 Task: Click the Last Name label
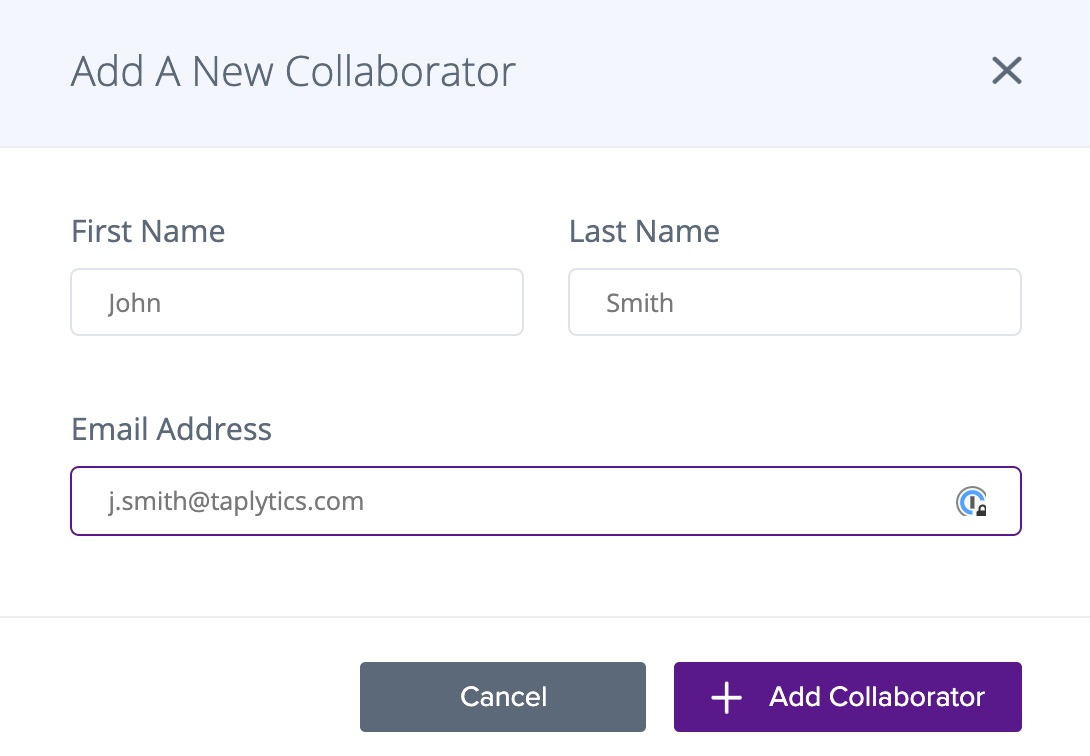(644, 231)
